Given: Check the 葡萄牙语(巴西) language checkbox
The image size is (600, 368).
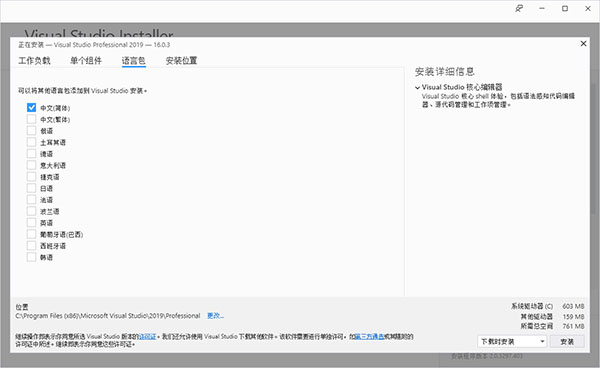Looking at the screenshot, I should coord(31,234).
